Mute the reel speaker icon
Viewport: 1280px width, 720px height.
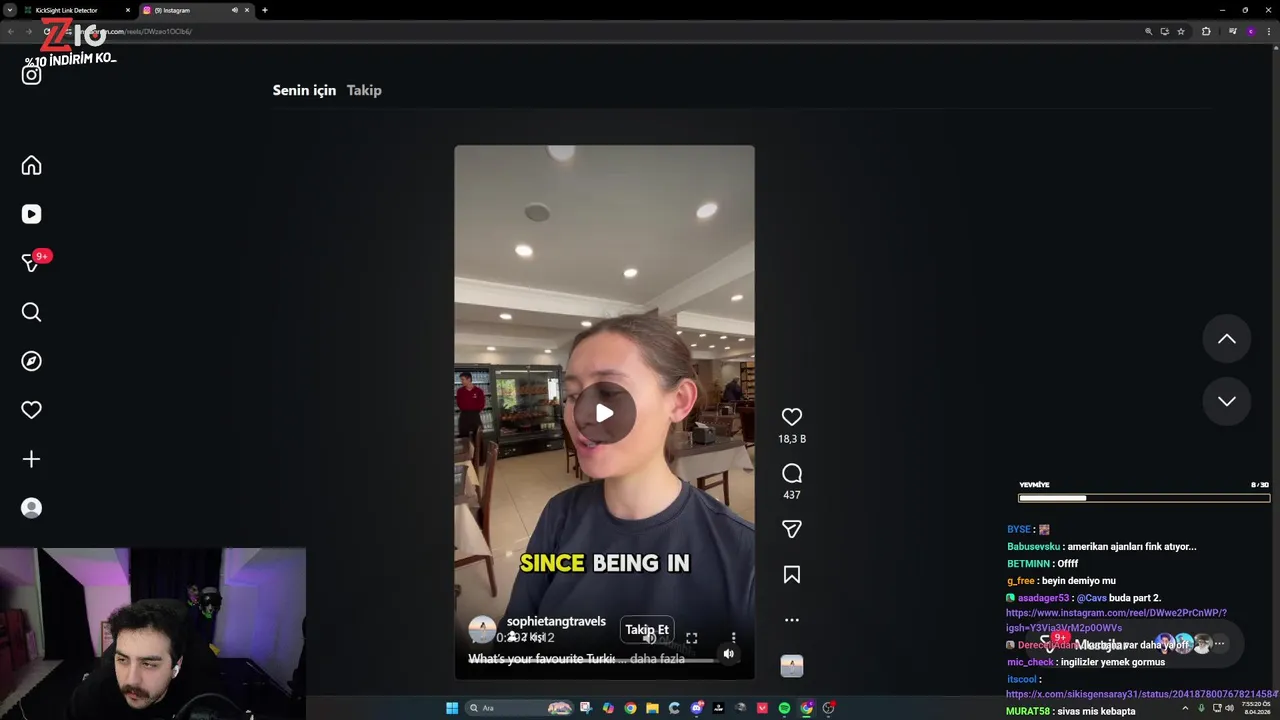pyautogui.click(x=729, y=654)
